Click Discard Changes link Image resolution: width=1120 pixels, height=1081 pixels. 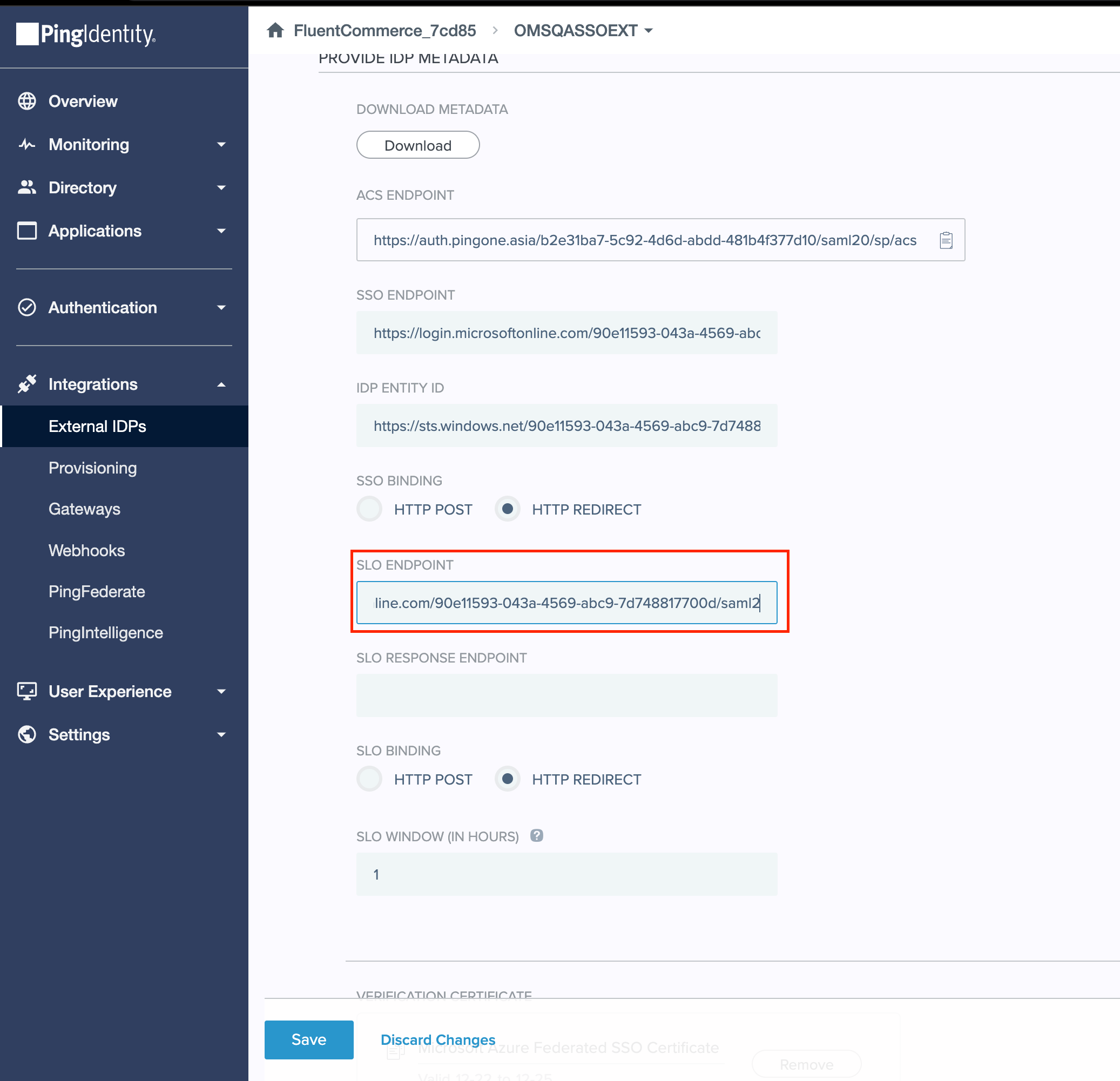click(438, 1039)
